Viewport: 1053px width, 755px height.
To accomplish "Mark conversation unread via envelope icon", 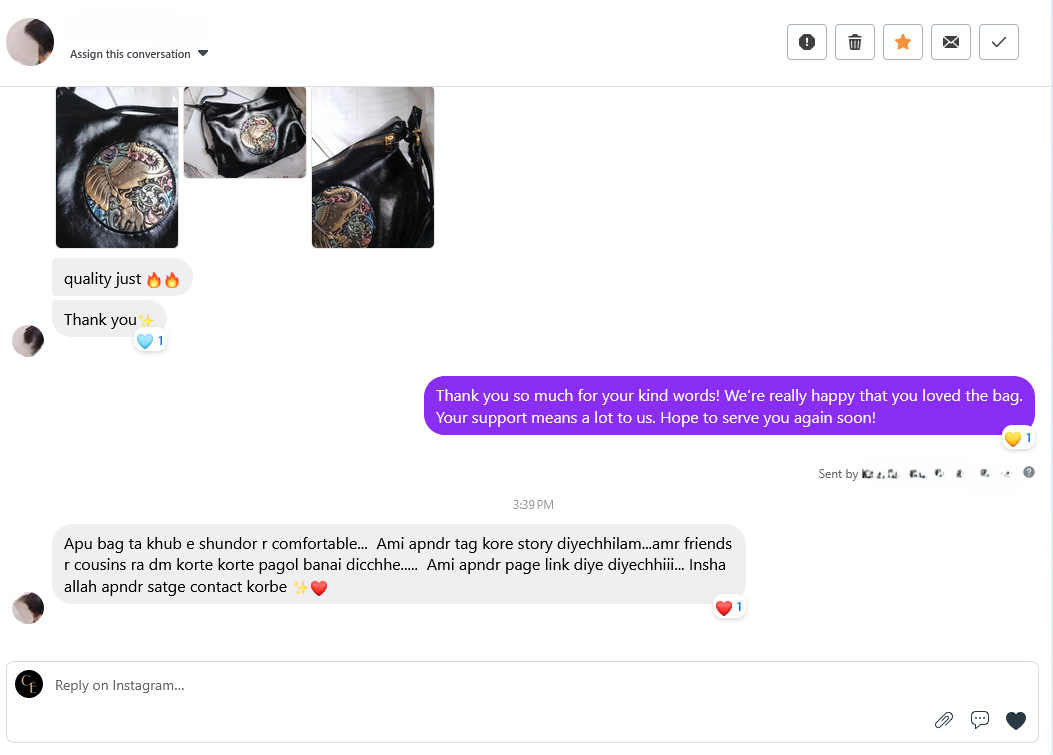I will click(x=951, y=42).
